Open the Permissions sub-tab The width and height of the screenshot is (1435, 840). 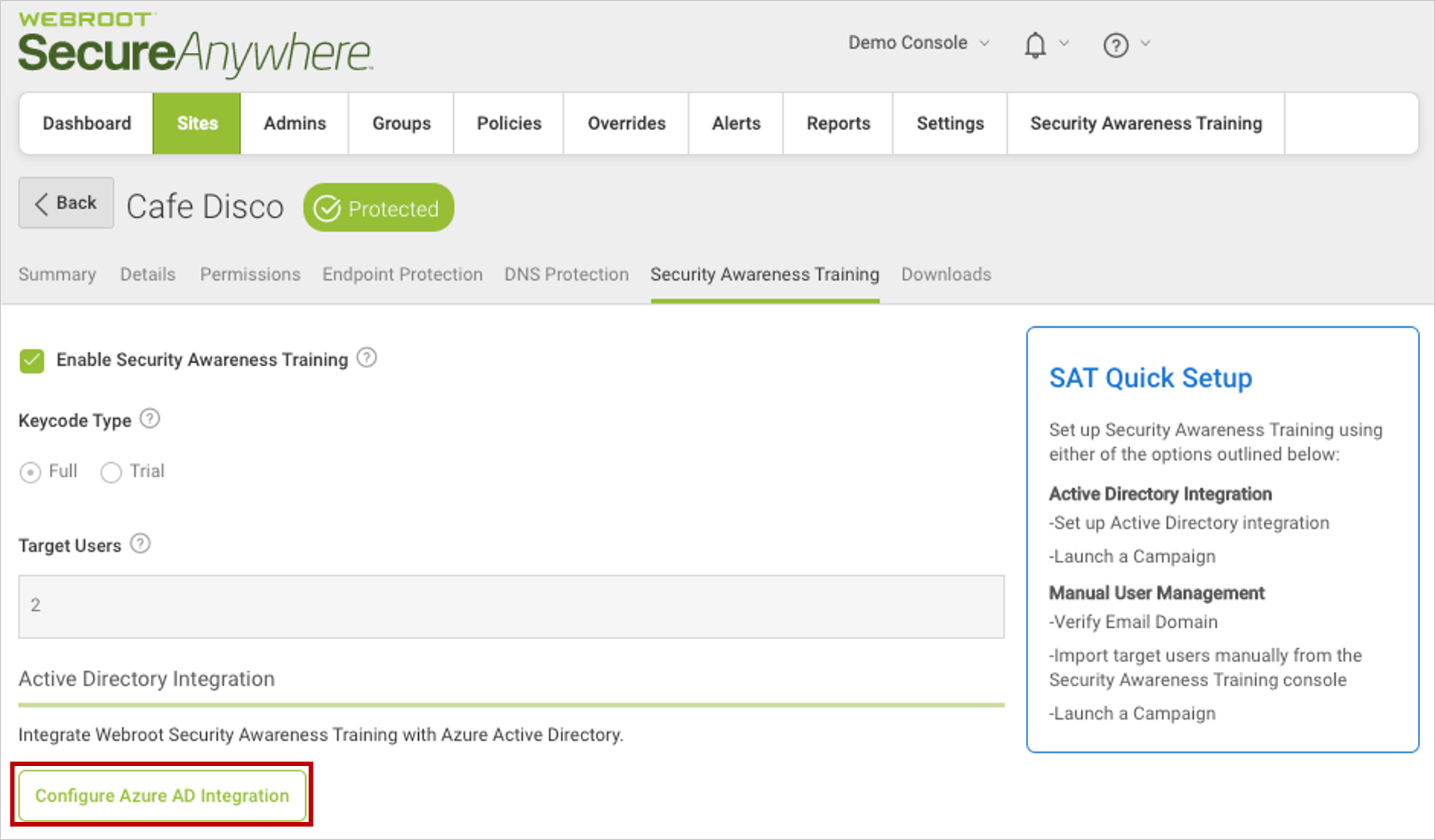pos(248,274)
